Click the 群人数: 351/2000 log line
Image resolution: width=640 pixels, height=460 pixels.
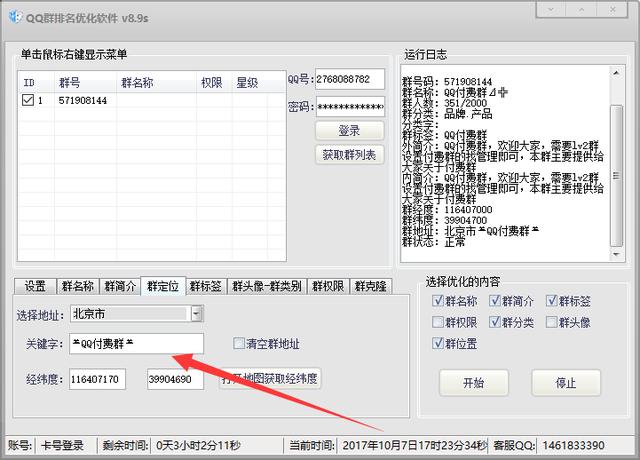445,103
